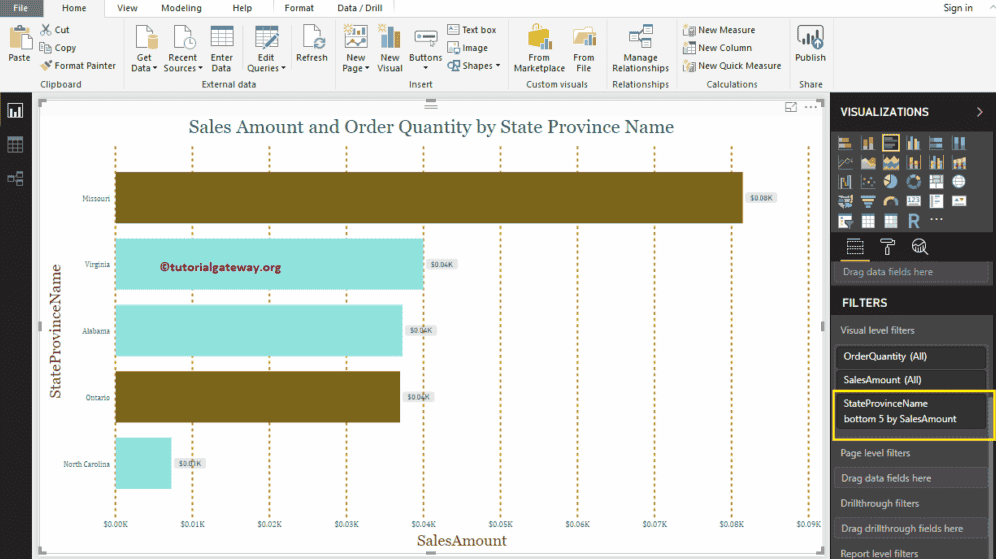Open the Format paint roller pane
The height and width of the screenshot is (559, 996).
click(x=887, y=247)
